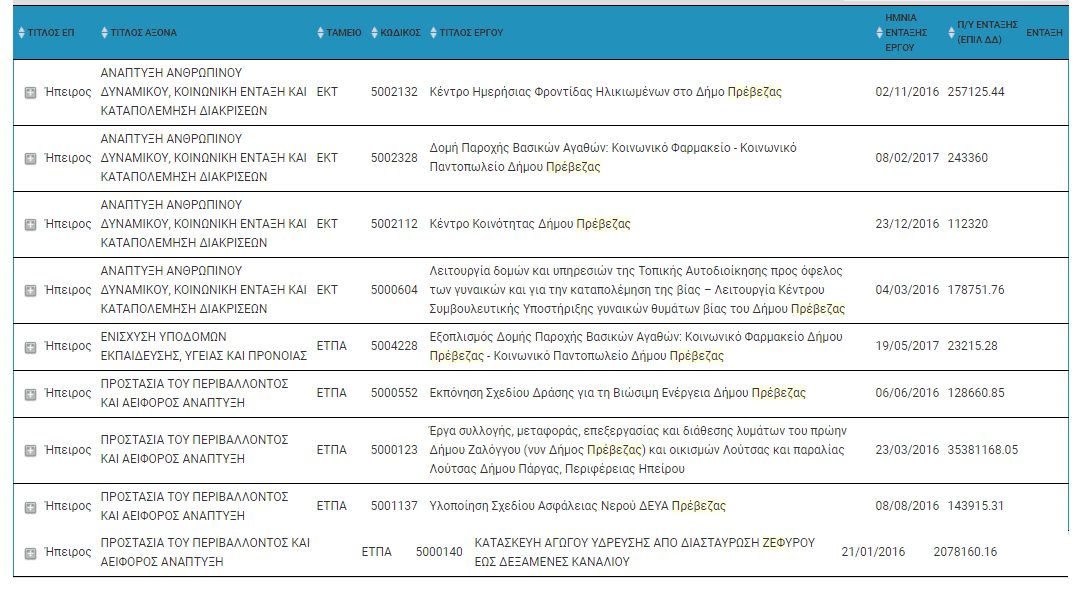The image size is (1083, 589).
Task: Expand the Κέντρο Κοινότητας Δήμου Πρέβεζας row
Action: click(x=30, y=224)
